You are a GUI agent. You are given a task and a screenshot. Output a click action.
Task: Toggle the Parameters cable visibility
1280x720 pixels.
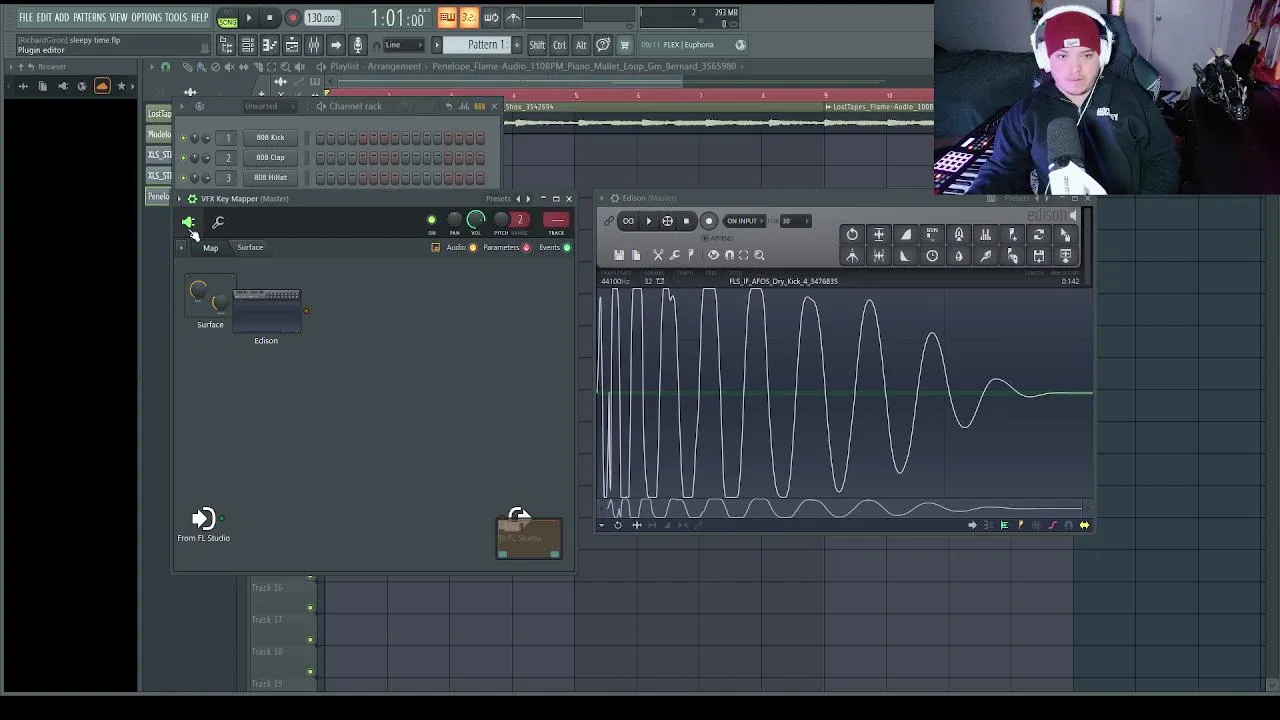pos(526,248)
